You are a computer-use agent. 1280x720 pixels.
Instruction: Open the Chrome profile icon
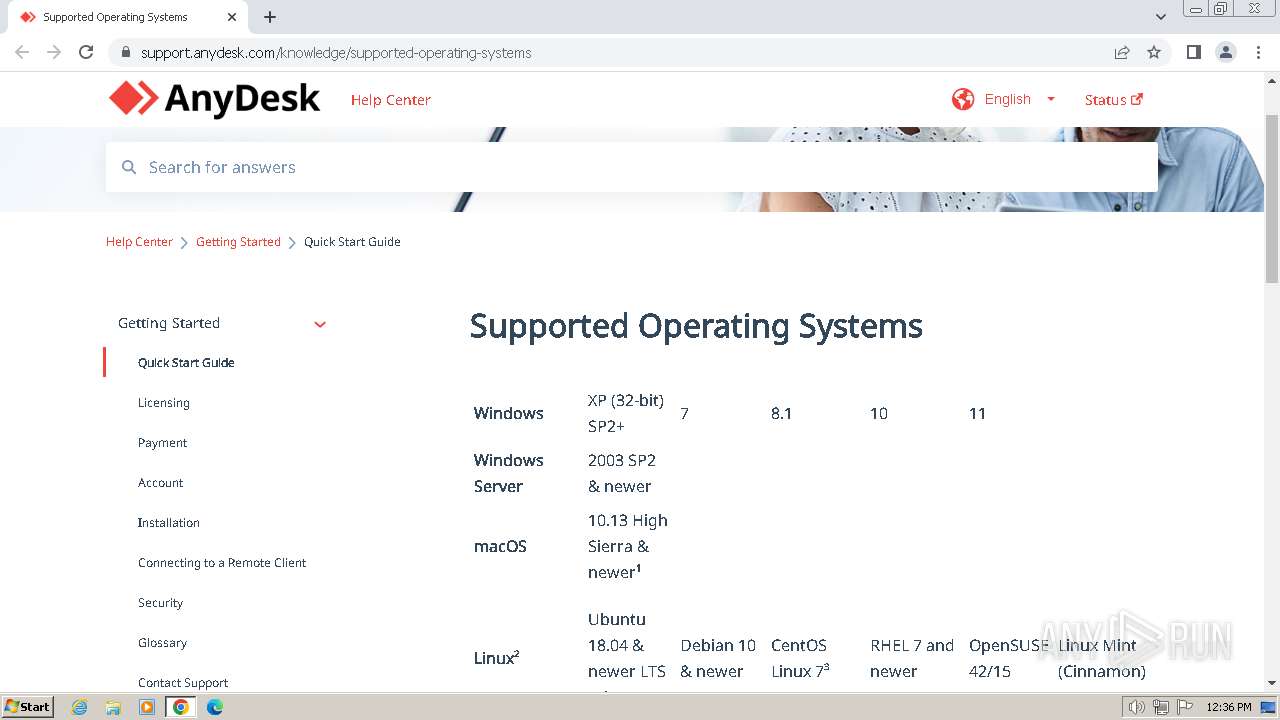[1226, 52]
